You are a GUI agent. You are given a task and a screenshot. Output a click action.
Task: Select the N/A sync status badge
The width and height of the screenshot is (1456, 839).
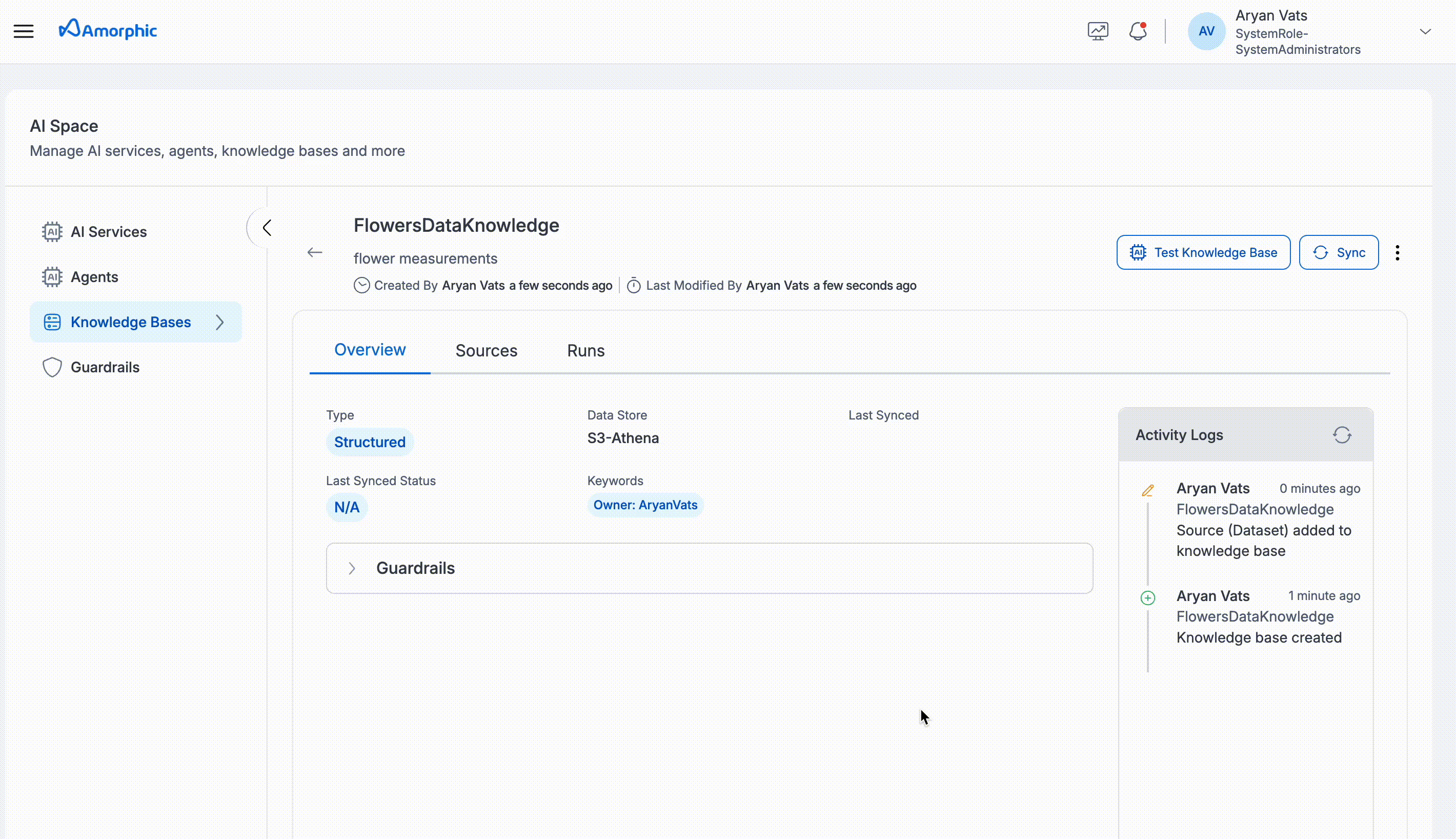coord(347,507)
